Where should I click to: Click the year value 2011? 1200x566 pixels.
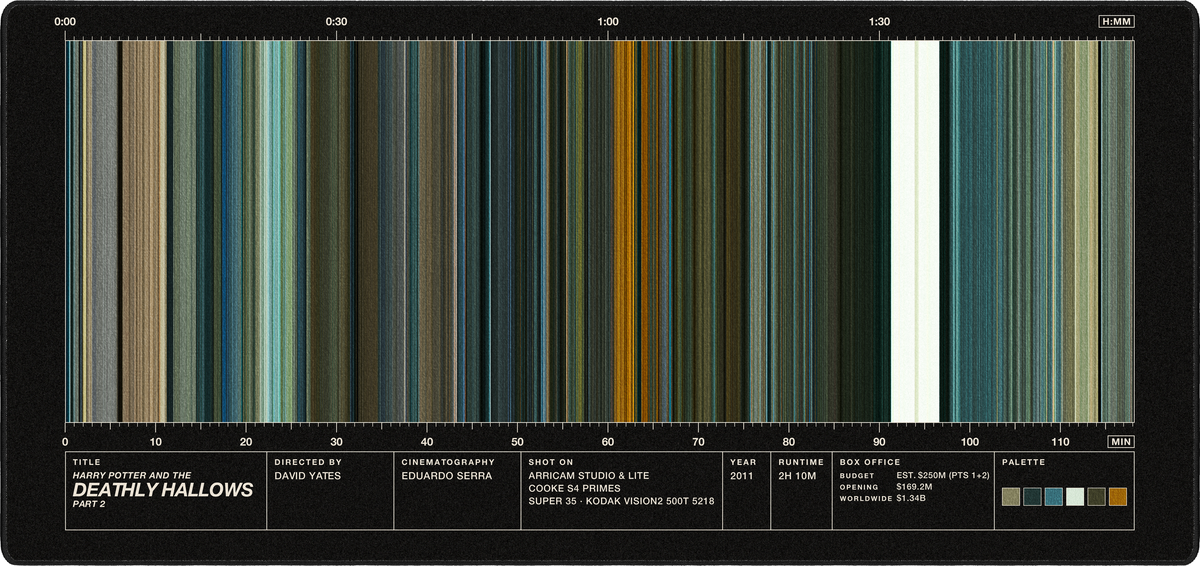coord(743,476)
